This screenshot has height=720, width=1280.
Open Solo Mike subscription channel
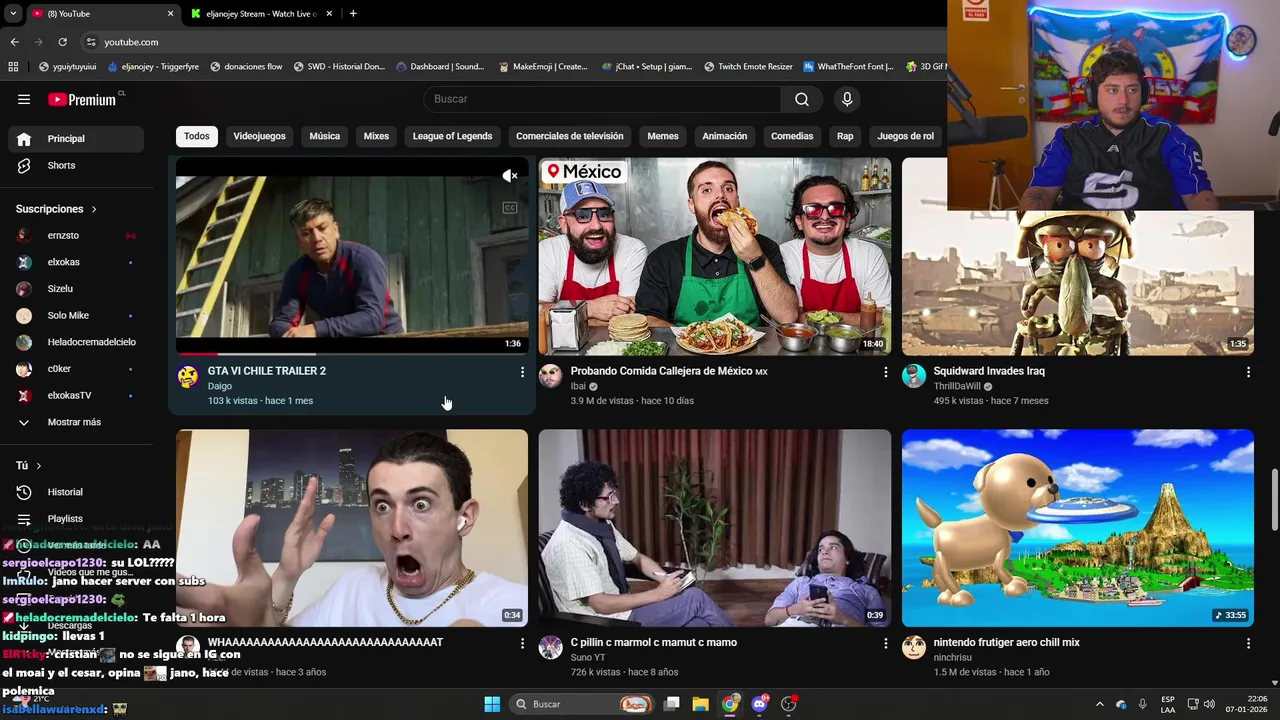coord(76,316)
